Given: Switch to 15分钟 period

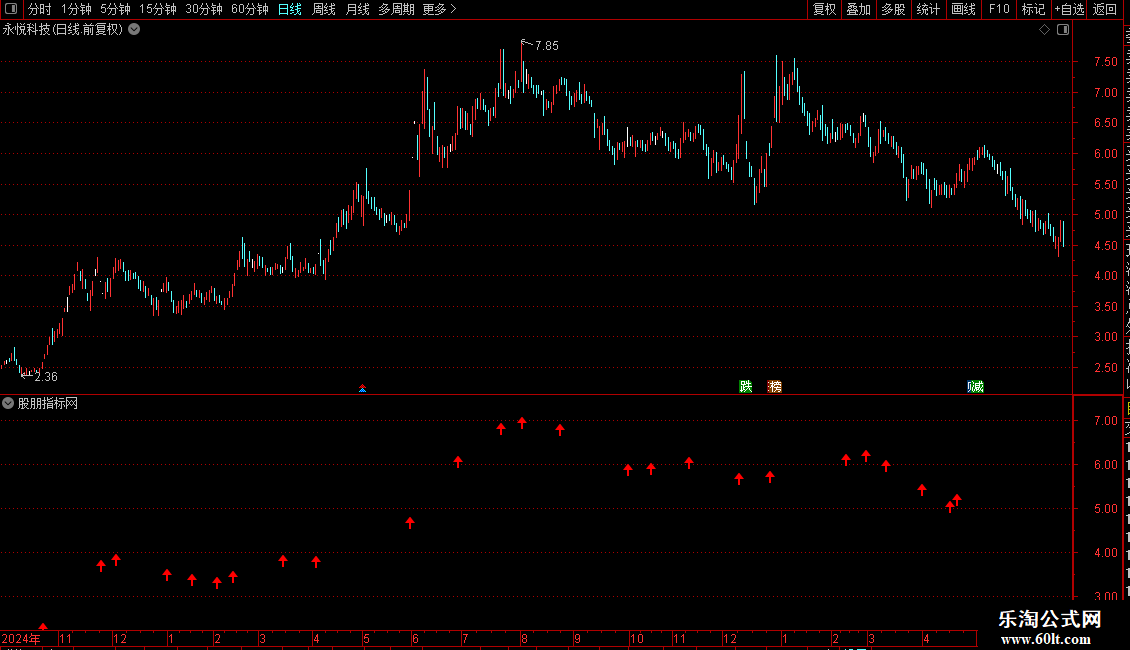Looking at the screenshot, I should coord(158,9).
